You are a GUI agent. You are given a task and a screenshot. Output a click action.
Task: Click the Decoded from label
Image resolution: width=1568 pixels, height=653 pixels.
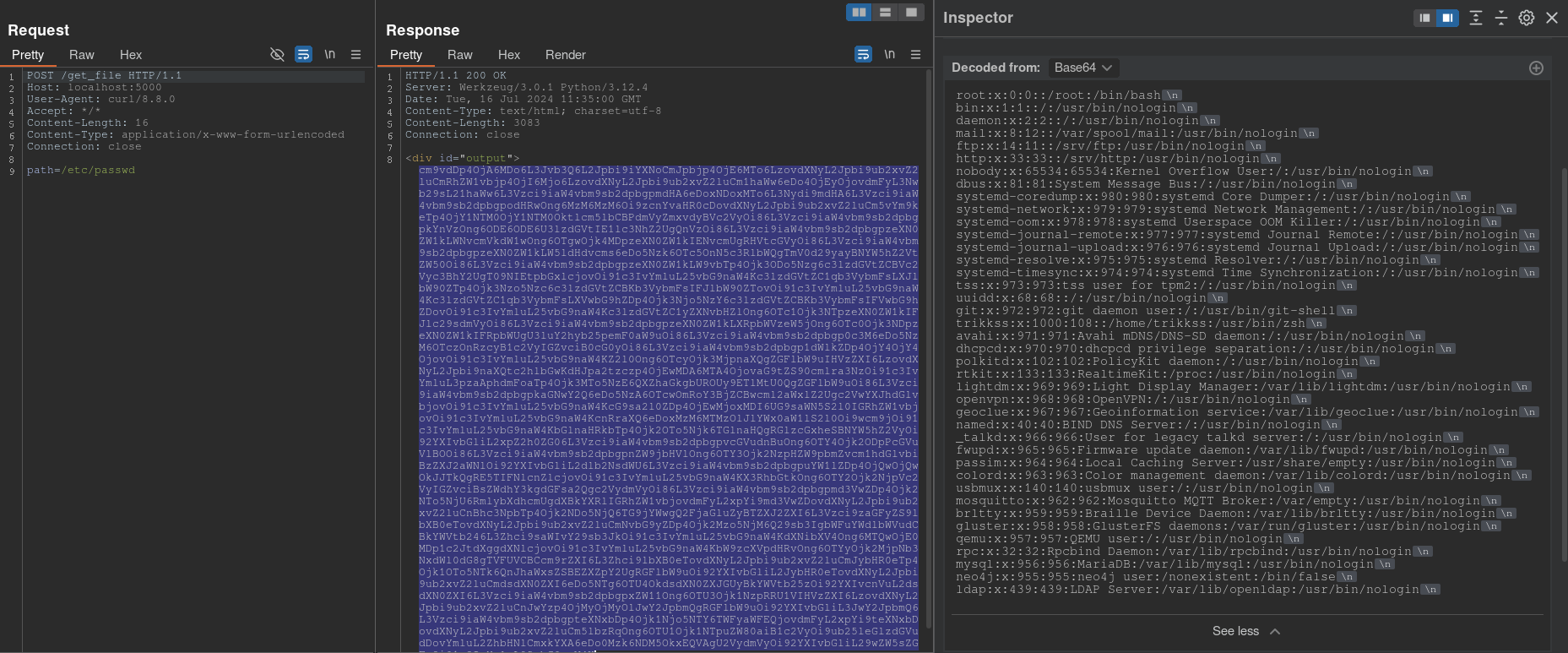(x=996, y=68)
